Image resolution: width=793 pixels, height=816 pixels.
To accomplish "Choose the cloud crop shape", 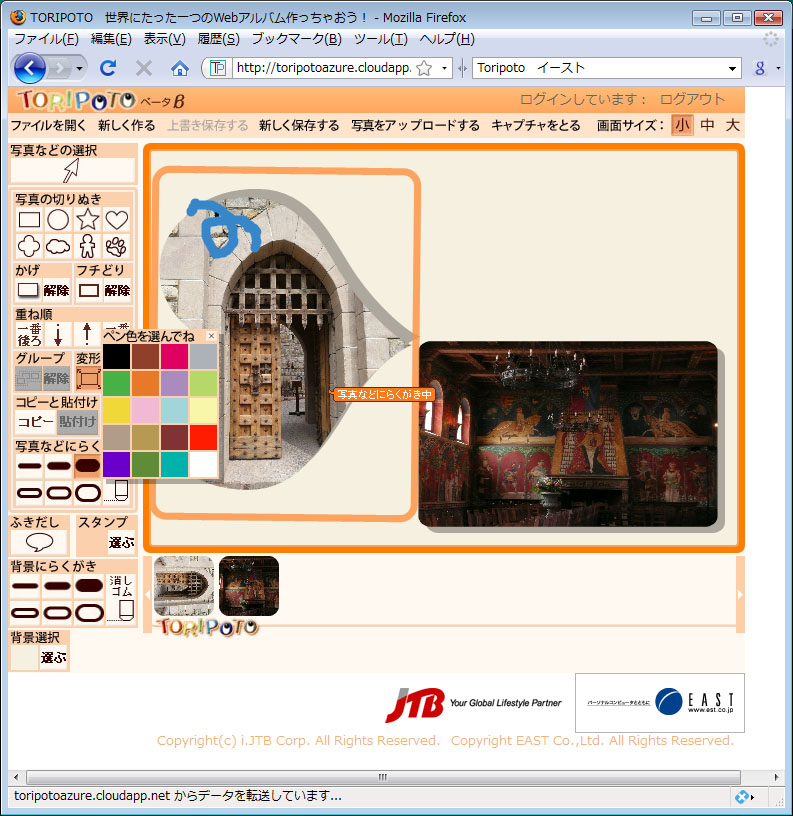I will tap(58, 246).
